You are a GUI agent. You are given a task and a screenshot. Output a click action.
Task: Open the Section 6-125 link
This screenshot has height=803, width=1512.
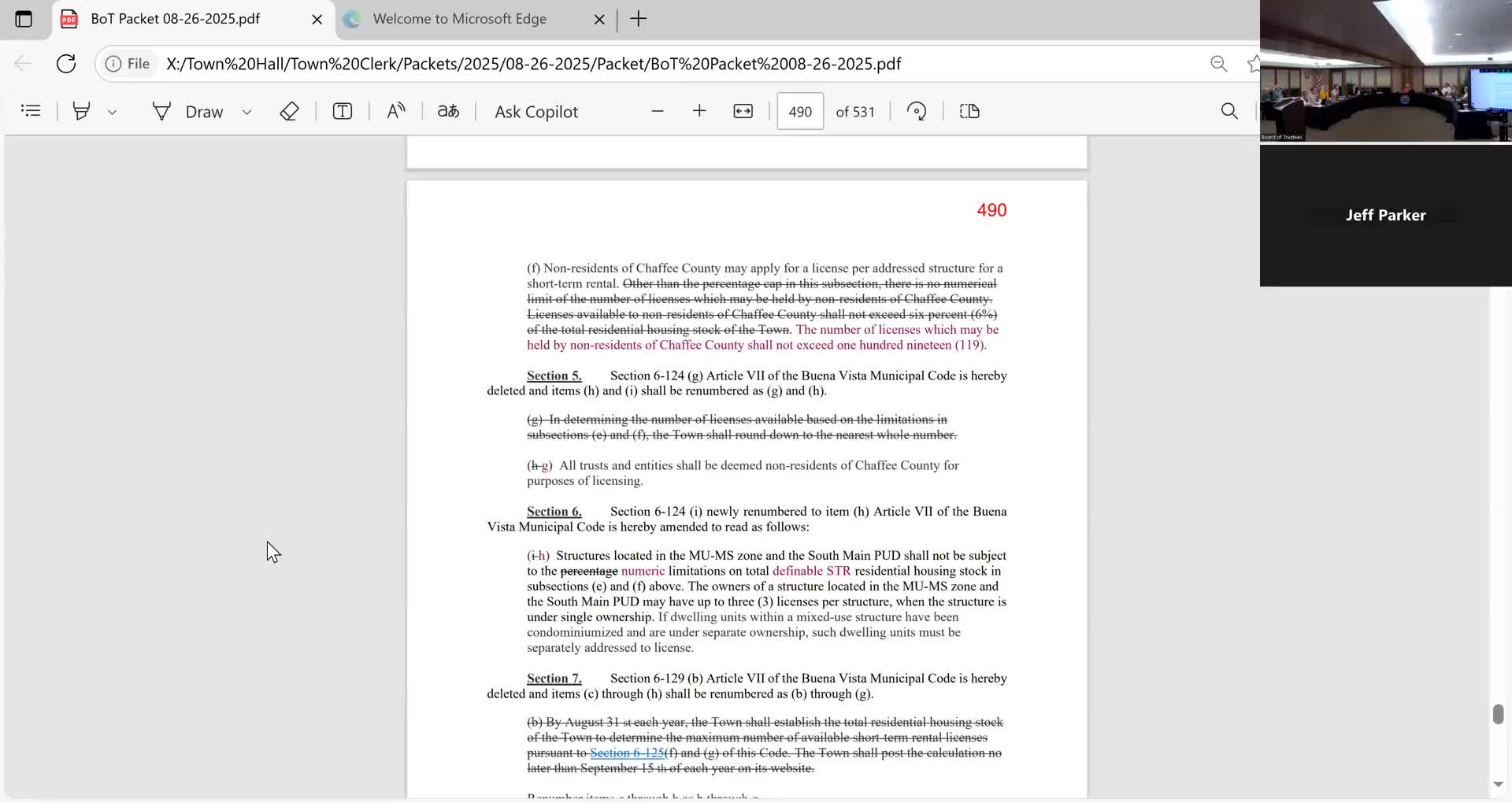click(x=627, y=753)
